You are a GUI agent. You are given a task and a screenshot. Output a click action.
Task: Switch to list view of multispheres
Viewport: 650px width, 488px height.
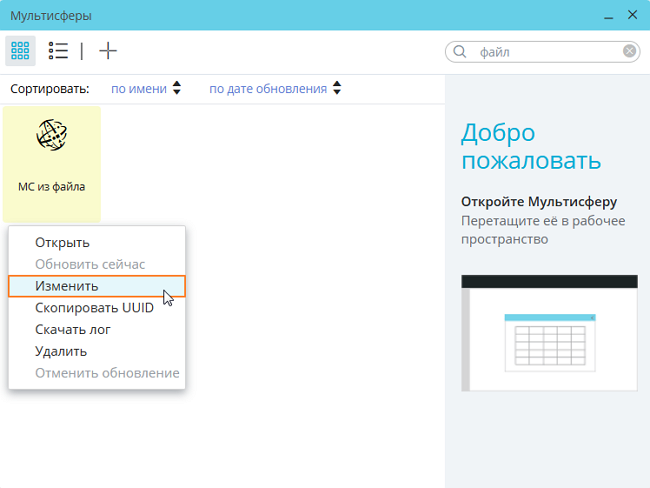pyautogui.click(x=58, y=51)
